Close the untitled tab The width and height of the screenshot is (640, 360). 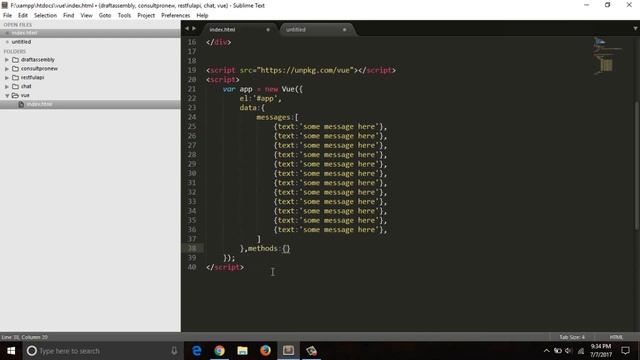[x=344, y=29]
